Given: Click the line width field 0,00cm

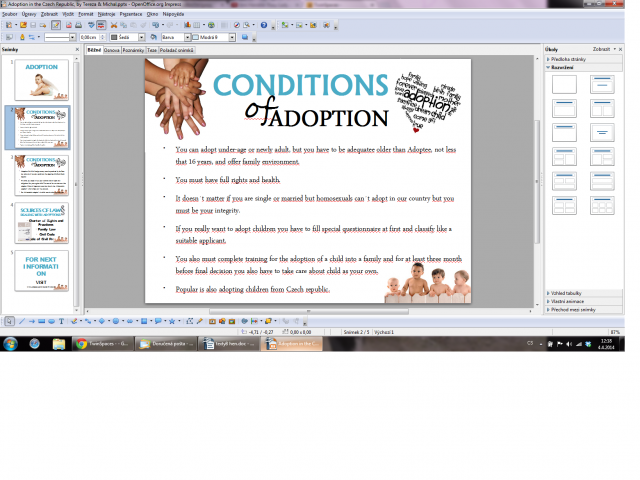Looking at the screenshot, I should click(x=89, y=38).
